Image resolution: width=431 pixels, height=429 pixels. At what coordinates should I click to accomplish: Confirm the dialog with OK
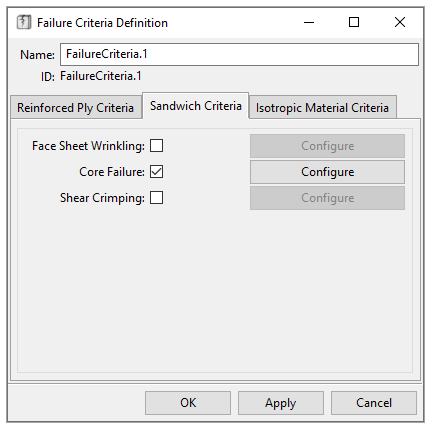click(x=188, y=403)
